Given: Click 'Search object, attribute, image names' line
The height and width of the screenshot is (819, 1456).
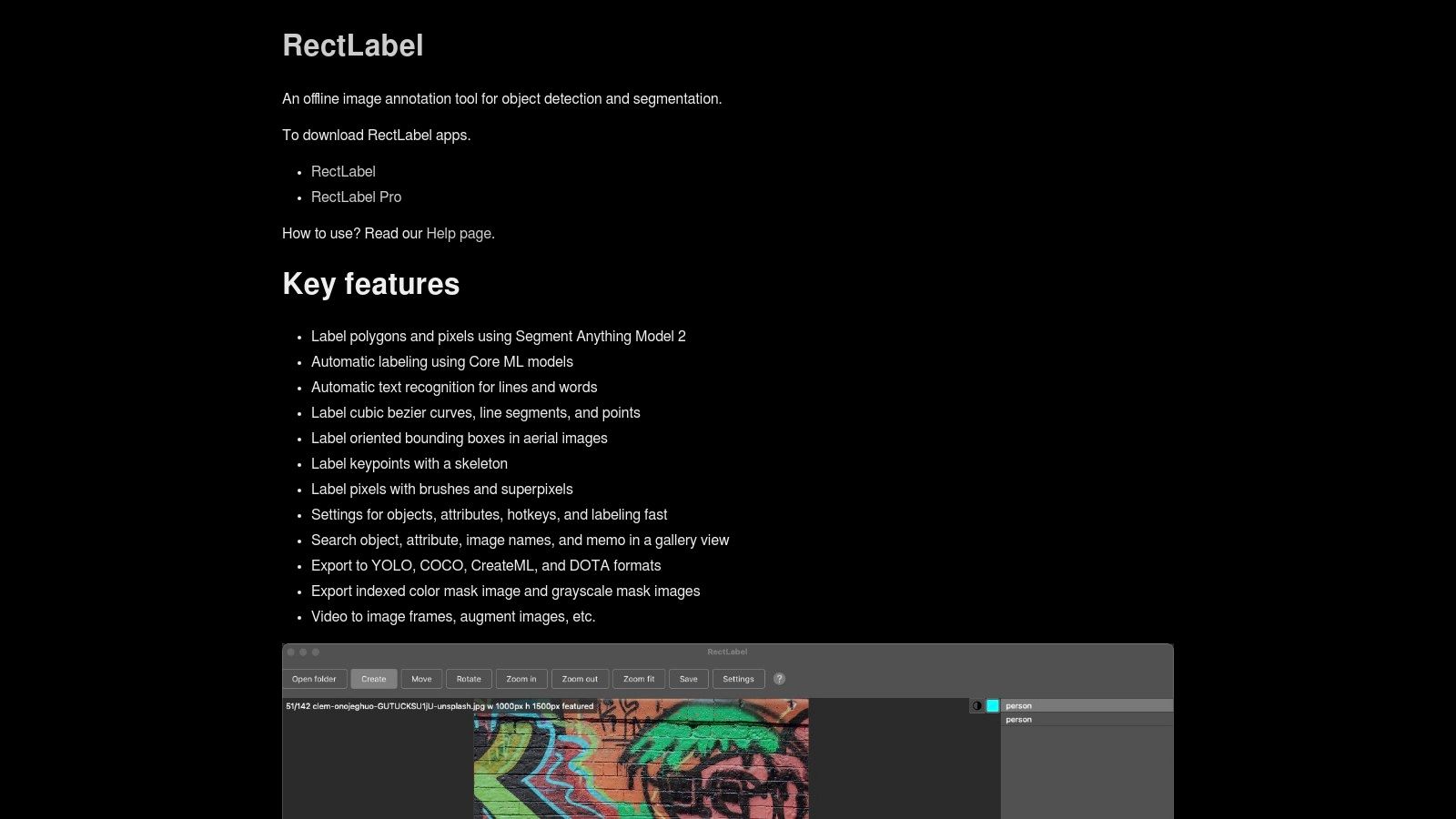Looking at the screenshot, I should pyautogui.click(x=521, y=540).
